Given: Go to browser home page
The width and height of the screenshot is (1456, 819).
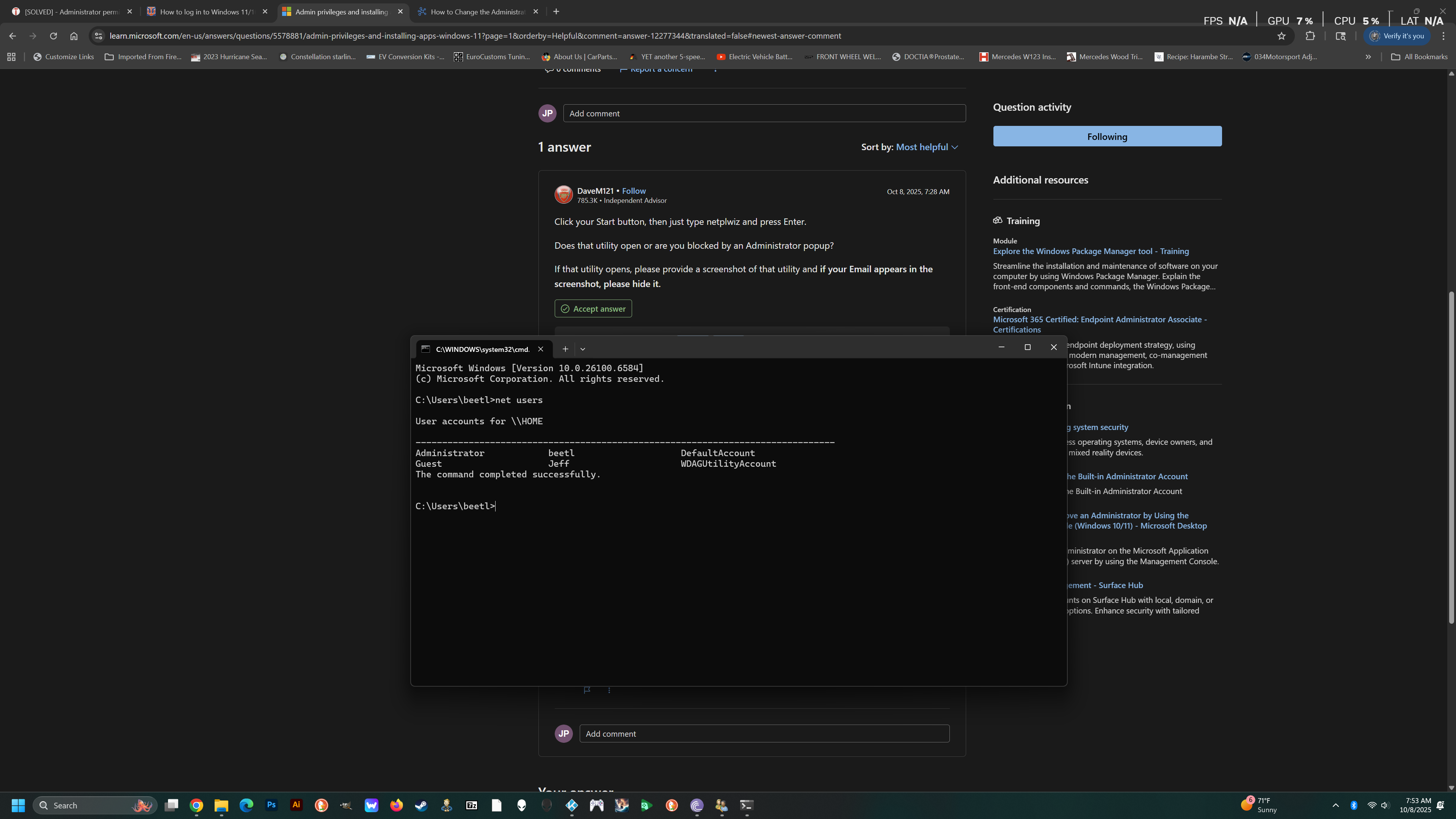Looking at the screenshot, I should 74,36.
